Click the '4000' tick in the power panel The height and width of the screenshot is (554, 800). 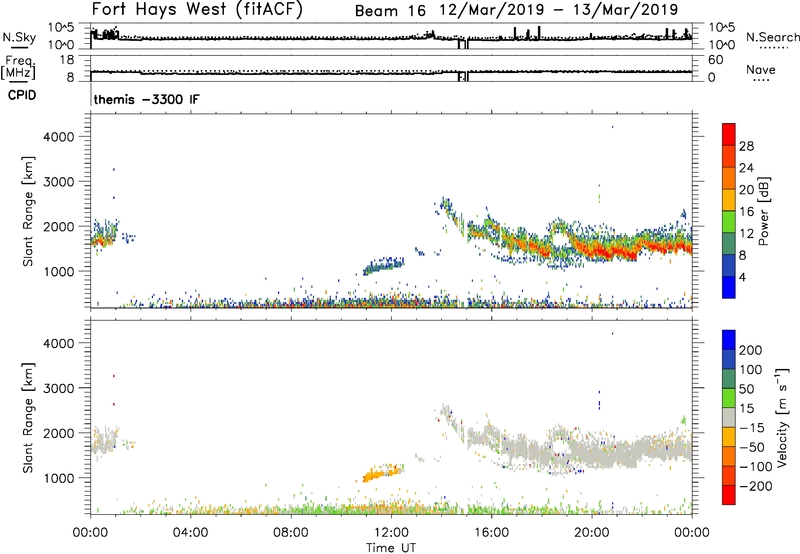click(59, 137)
